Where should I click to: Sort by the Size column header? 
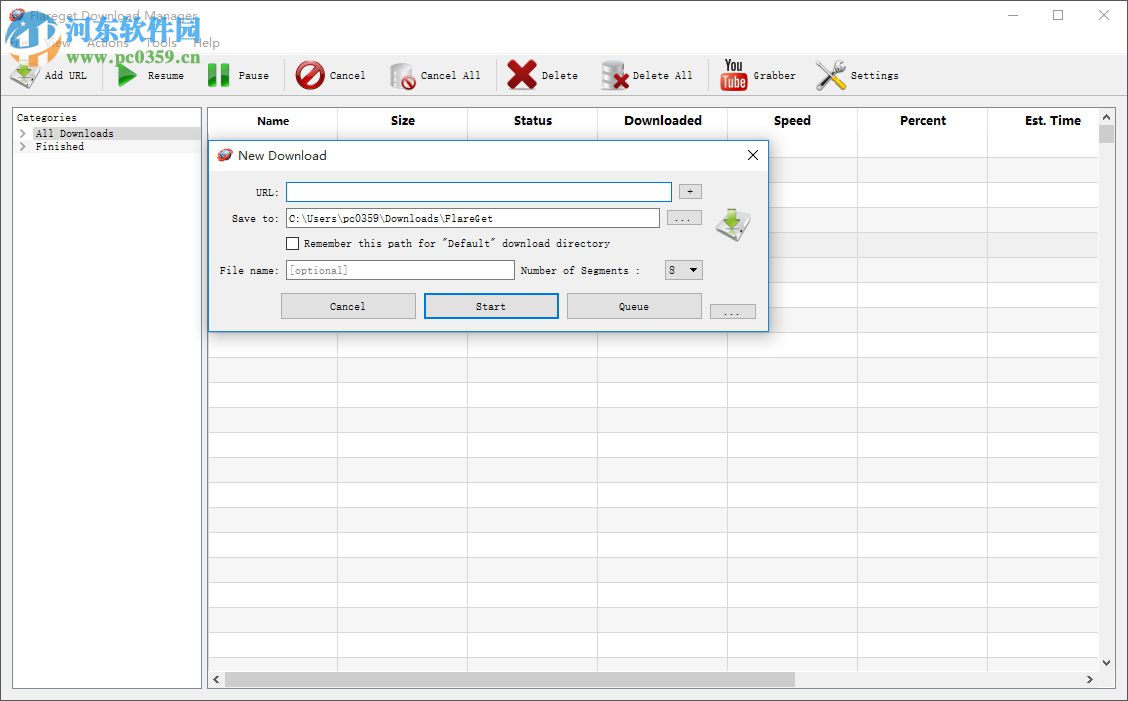coord(403,121)
